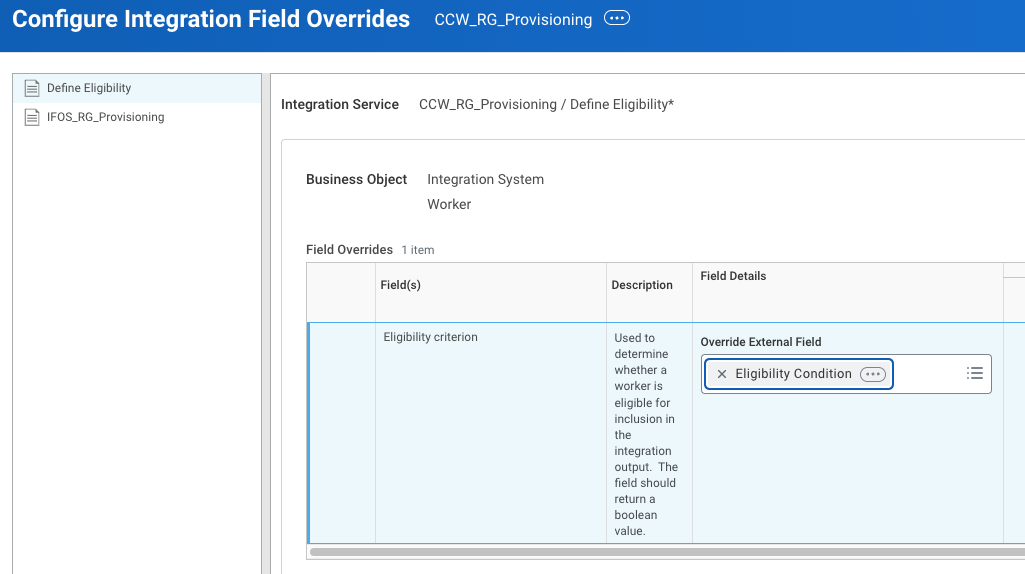Click the Field Details column header
This screenshot has height=574, width=1025.
click(x=733, y=276)
